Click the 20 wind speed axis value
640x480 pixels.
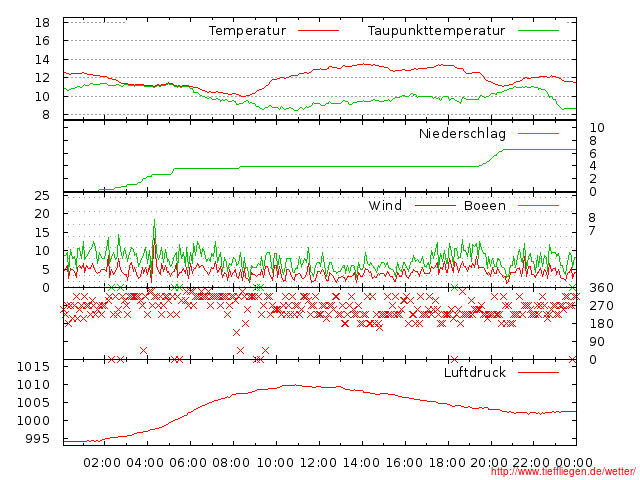(x=42, y=214)
